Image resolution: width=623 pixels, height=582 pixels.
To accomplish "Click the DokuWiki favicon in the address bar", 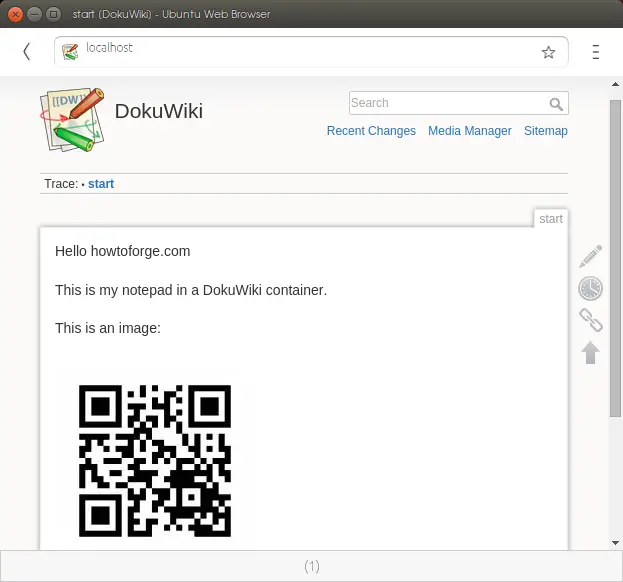I will point(70,52).
